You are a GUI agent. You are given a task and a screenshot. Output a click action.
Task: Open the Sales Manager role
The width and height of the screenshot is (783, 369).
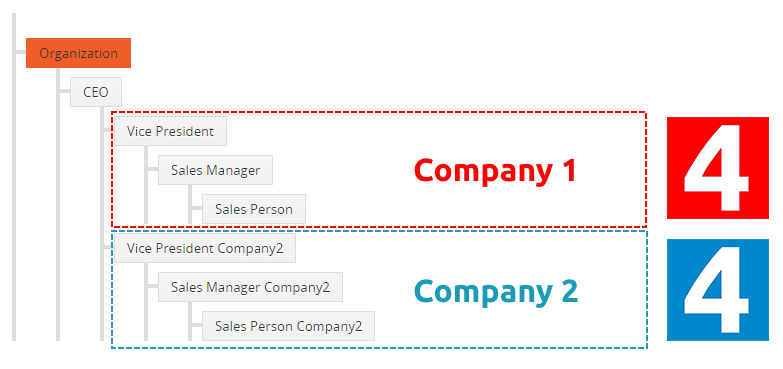click(x=215, y=170)
